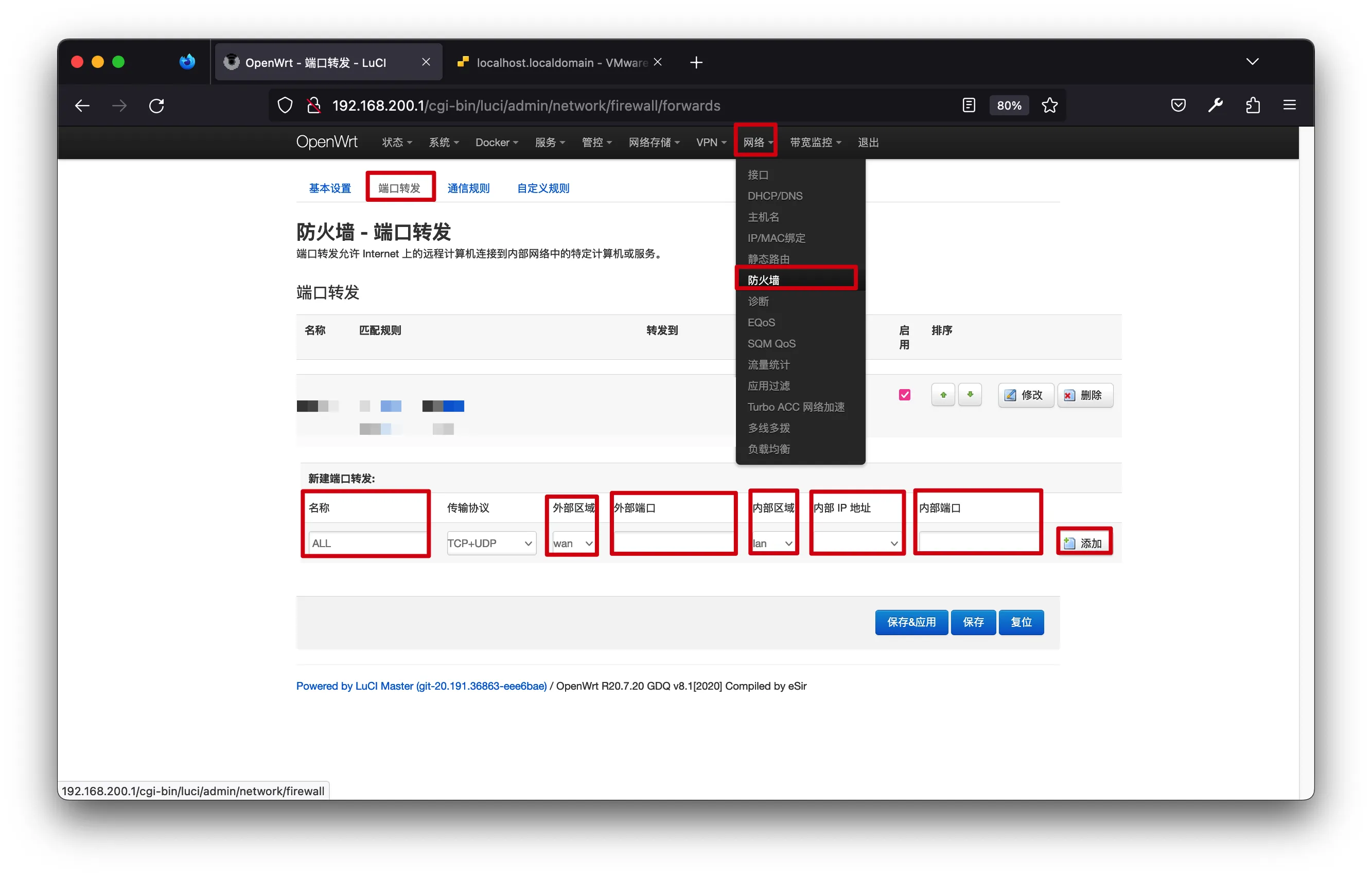Open the 网络存储 menu
Viewport: 1372px width, 876px height.
coord(654,143)
